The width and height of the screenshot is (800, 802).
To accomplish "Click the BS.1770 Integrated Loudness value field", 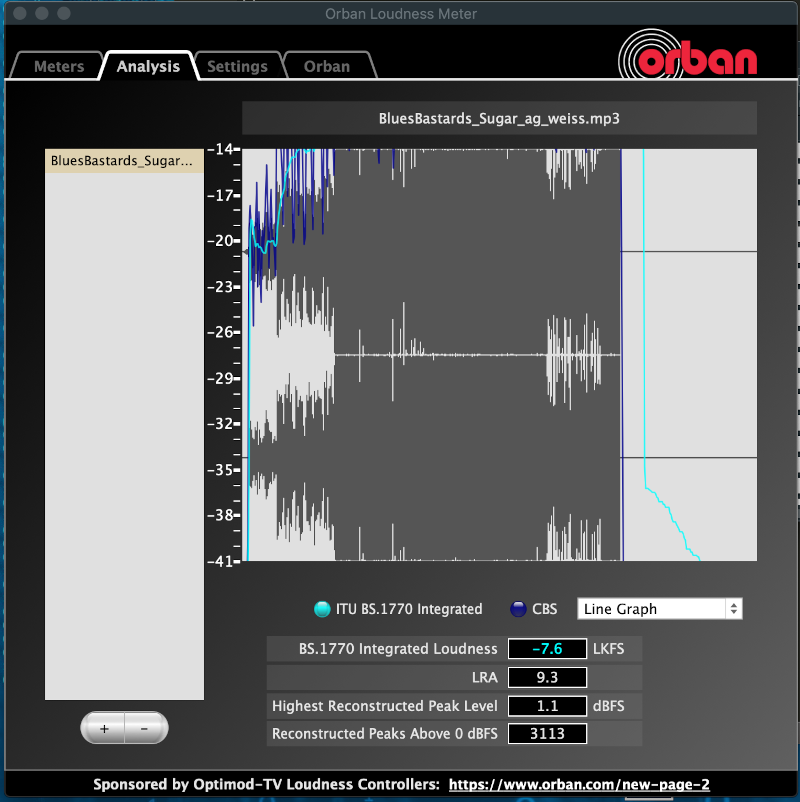I will [x=547, y=648].
